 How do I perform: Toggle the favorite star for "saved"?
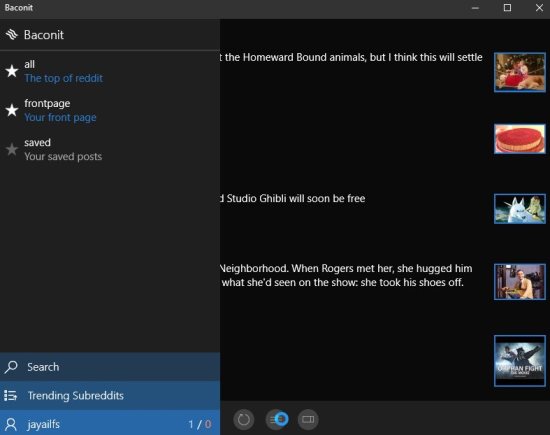[x=12, y=149]
